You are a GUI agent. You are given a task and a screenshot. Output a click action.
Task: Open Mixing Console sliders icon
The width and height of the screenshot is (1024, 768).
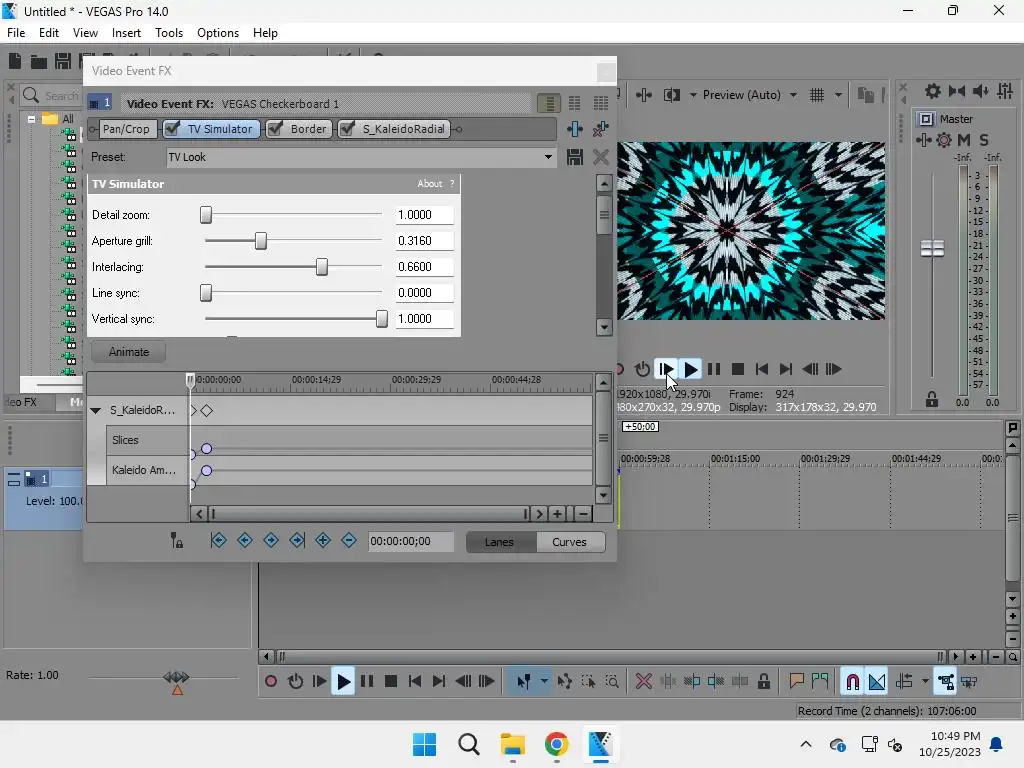(x=1005, y=91)
